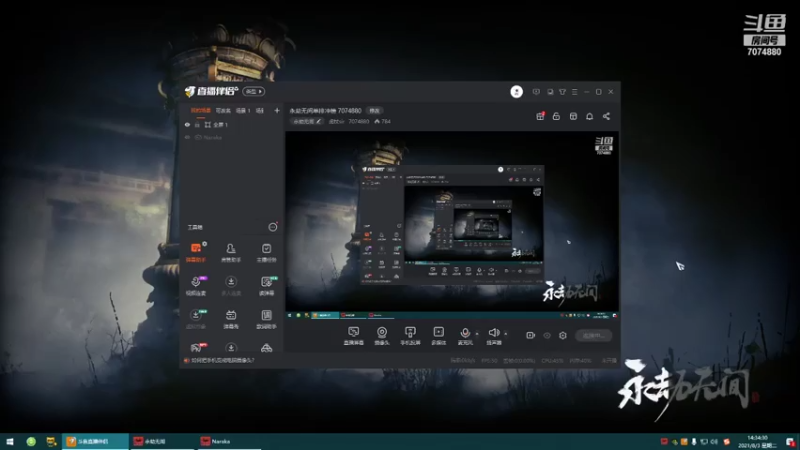Click the screen icon next to message icon

[550, 92]
